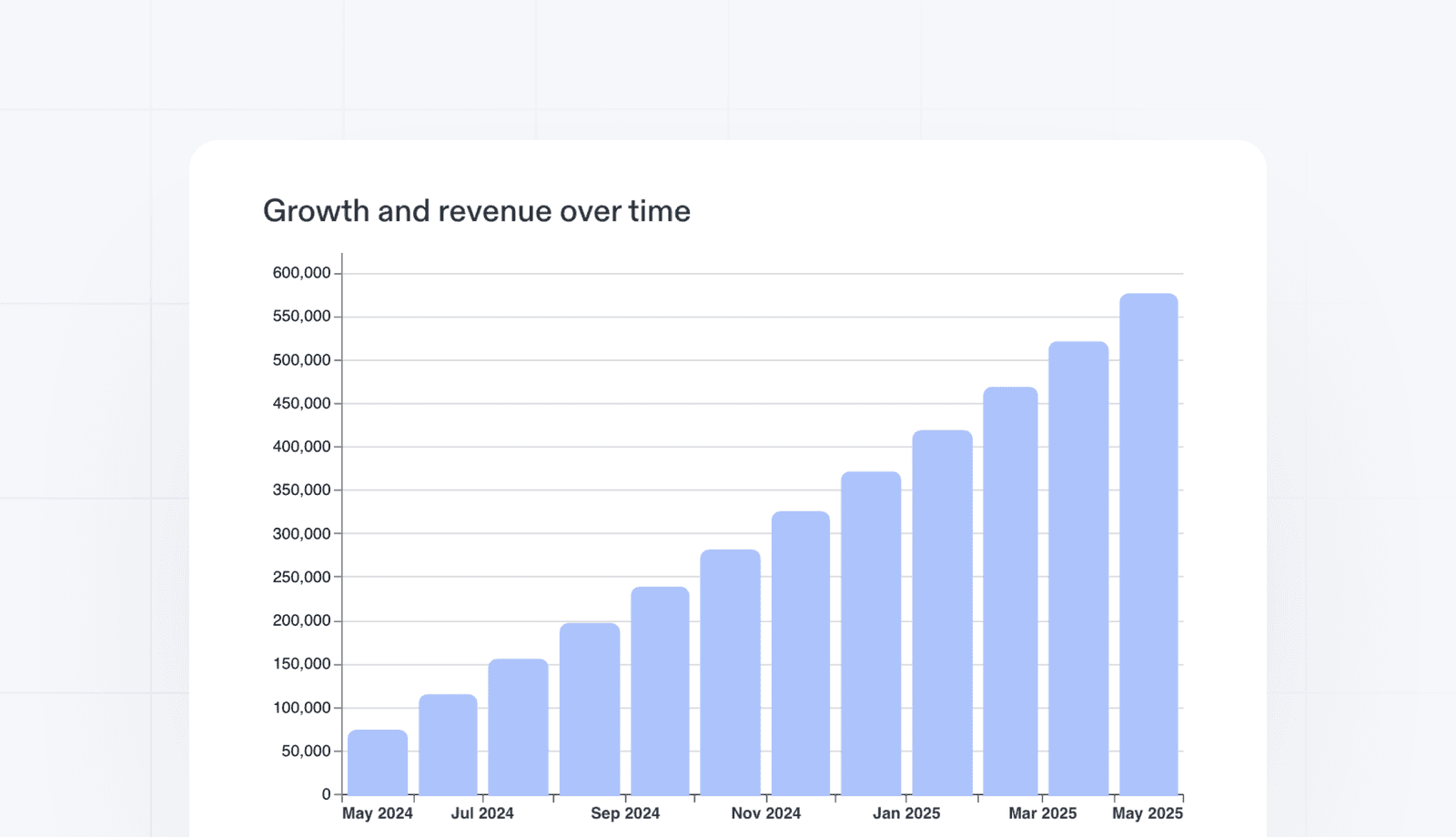The width and height of the screenshot is (1456, 837).
Task: Select the tallest bar for May 2025
Action: (x=1148, y=544)
